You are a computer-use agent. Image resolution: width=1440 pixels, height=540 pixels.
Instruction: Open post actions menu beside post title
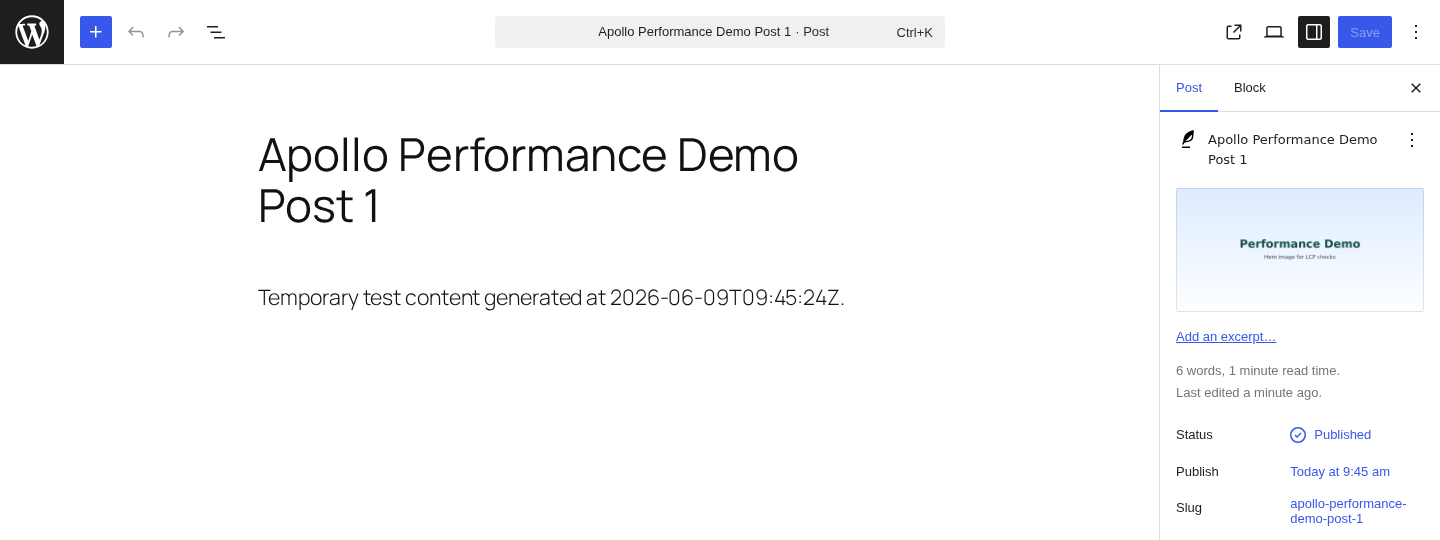[1412, 140]
